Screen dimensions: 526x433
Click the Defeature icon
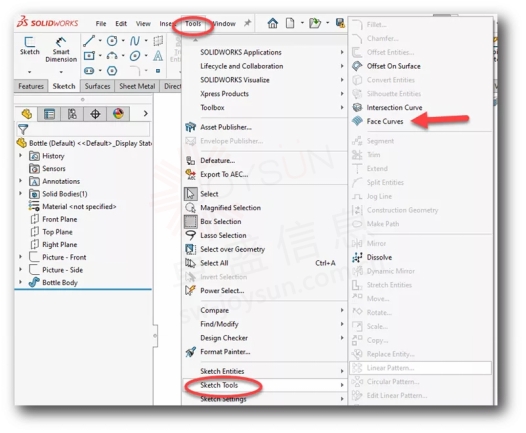tap(191, 161)
